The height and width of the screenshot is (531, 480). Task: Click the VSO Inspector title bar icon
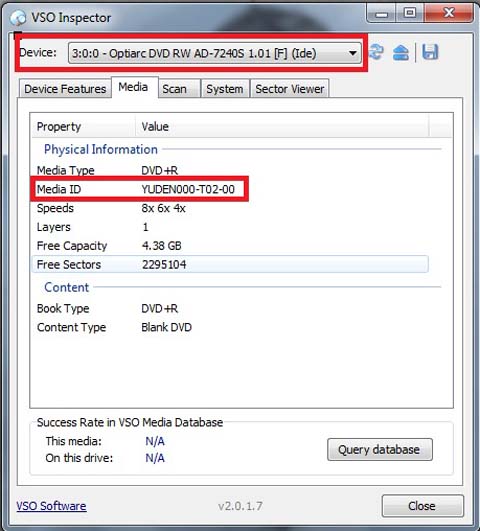click(18, 18)
